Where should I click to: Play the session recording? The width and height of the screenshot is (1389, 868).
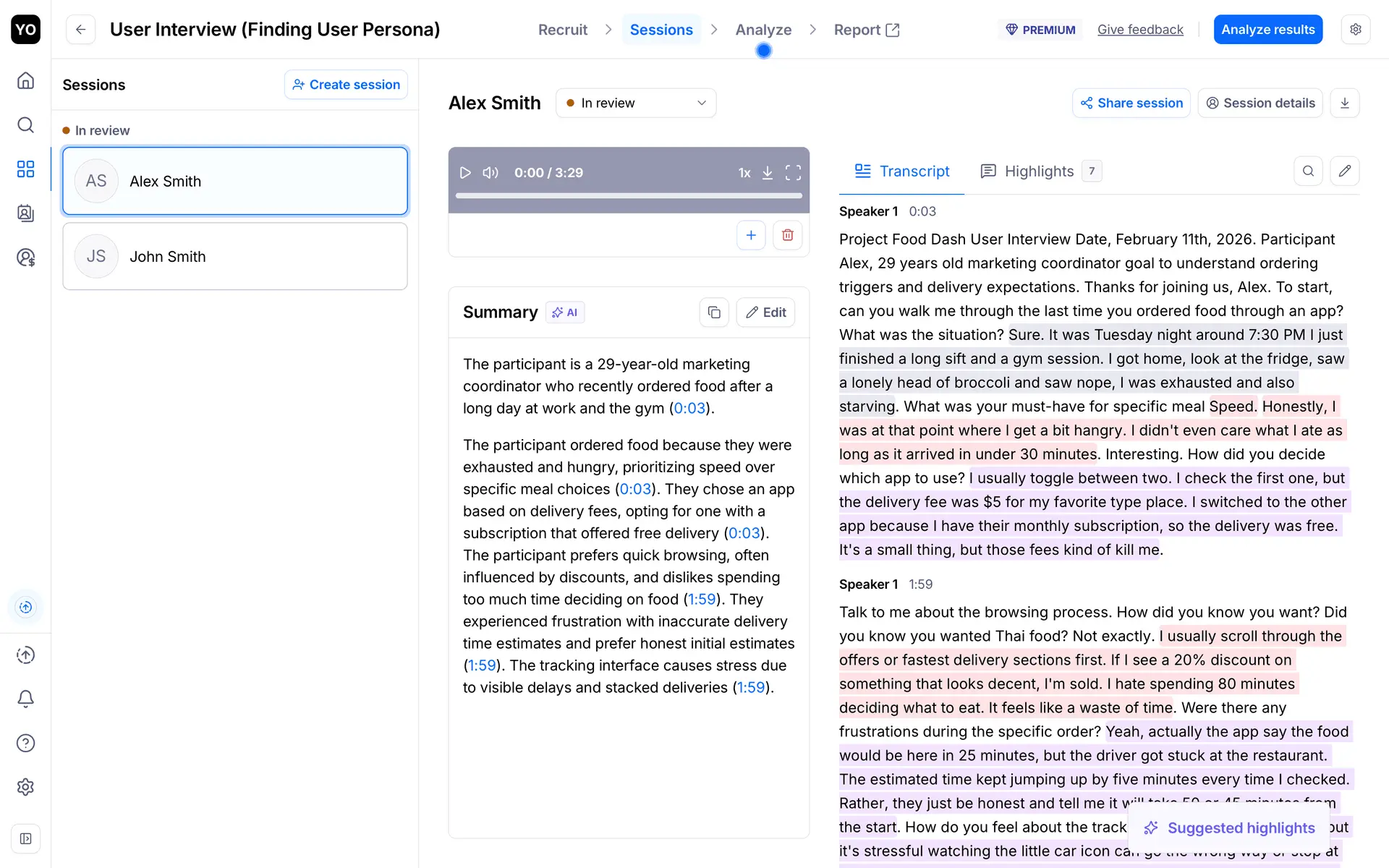point(465,173)
